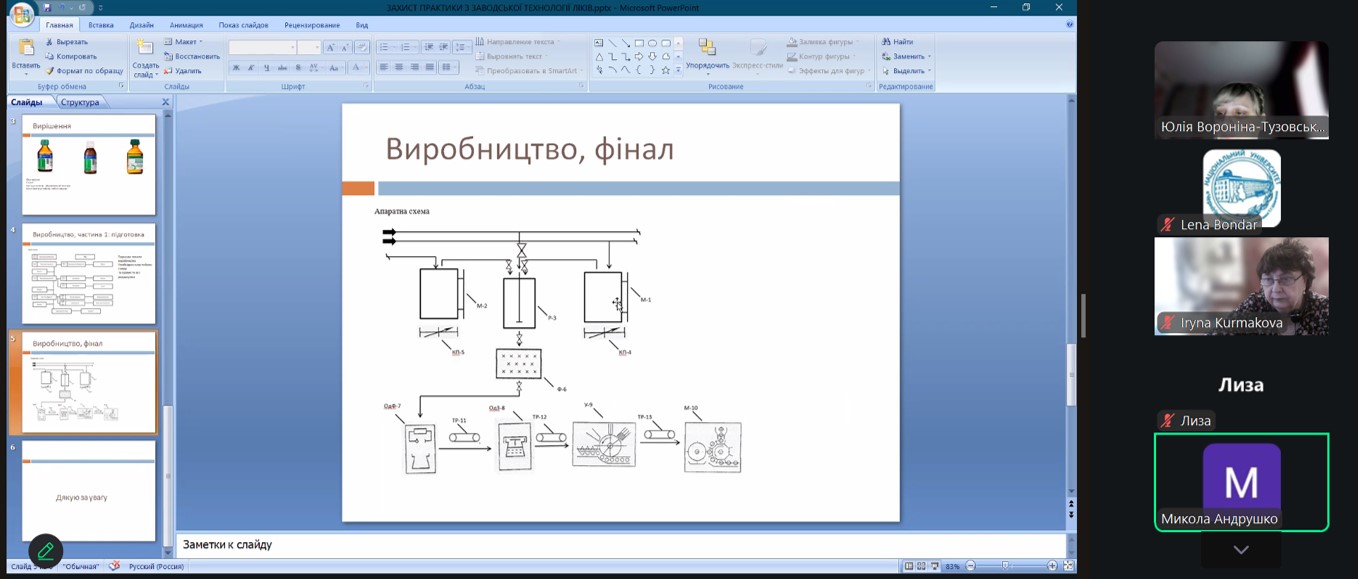Click the Office round button
1358x579 pixels.
pyautogui.click(x=21, y=15)
